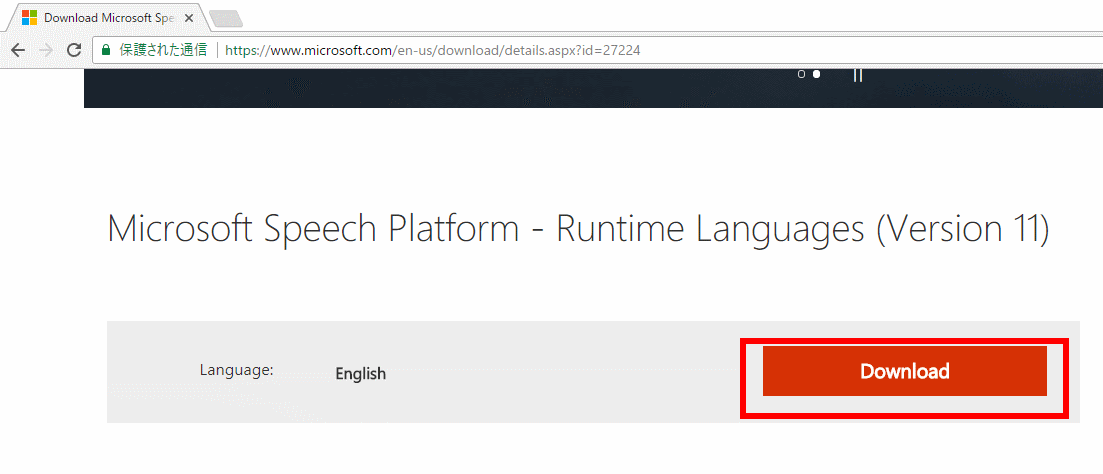Pause the banner carousel rotation
This screenshot has width=1103, height=474.
pos(857,74)
